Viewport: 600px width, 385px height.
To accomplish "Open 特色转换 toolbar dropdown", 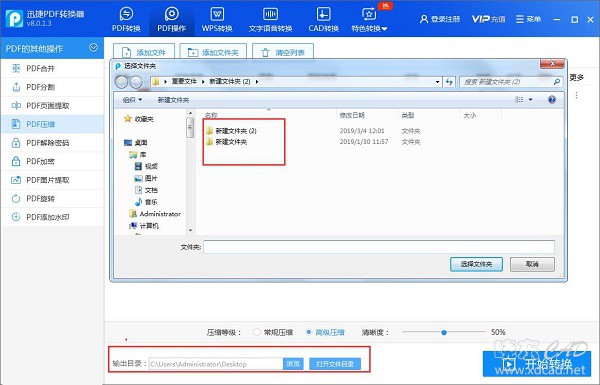I will pos(369,19).
